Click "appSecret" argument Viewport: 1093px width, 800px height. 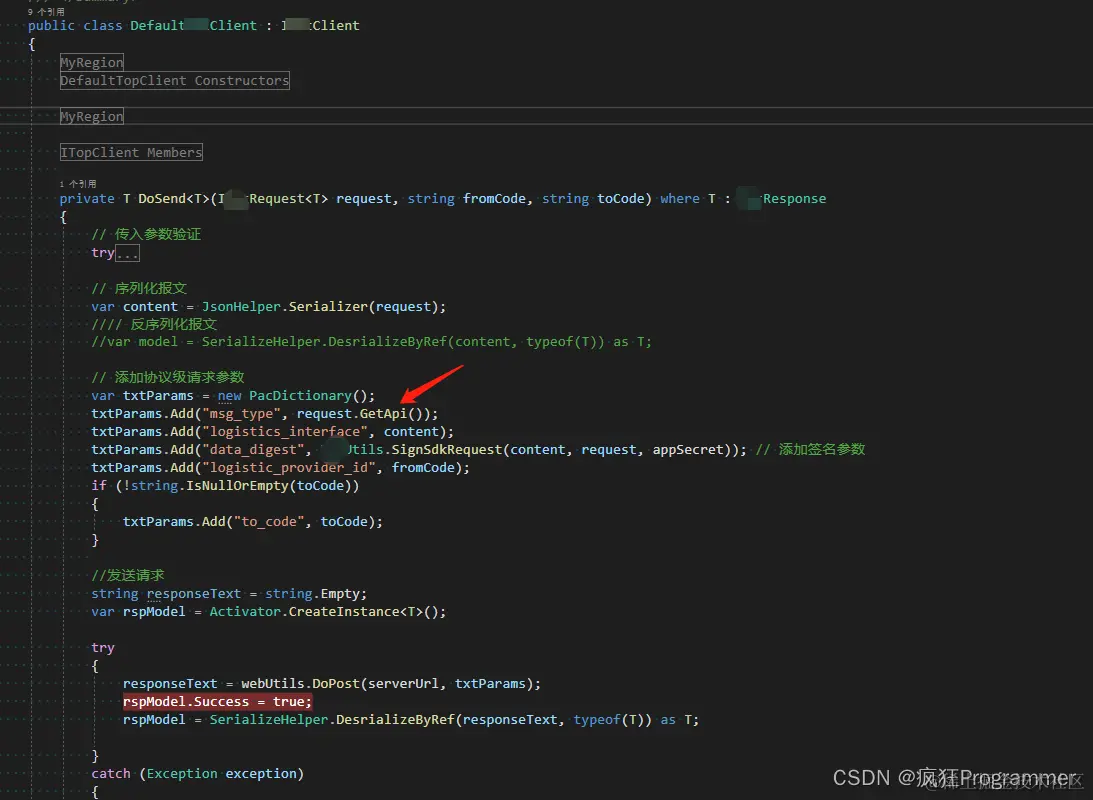click(x=688, y=449)
